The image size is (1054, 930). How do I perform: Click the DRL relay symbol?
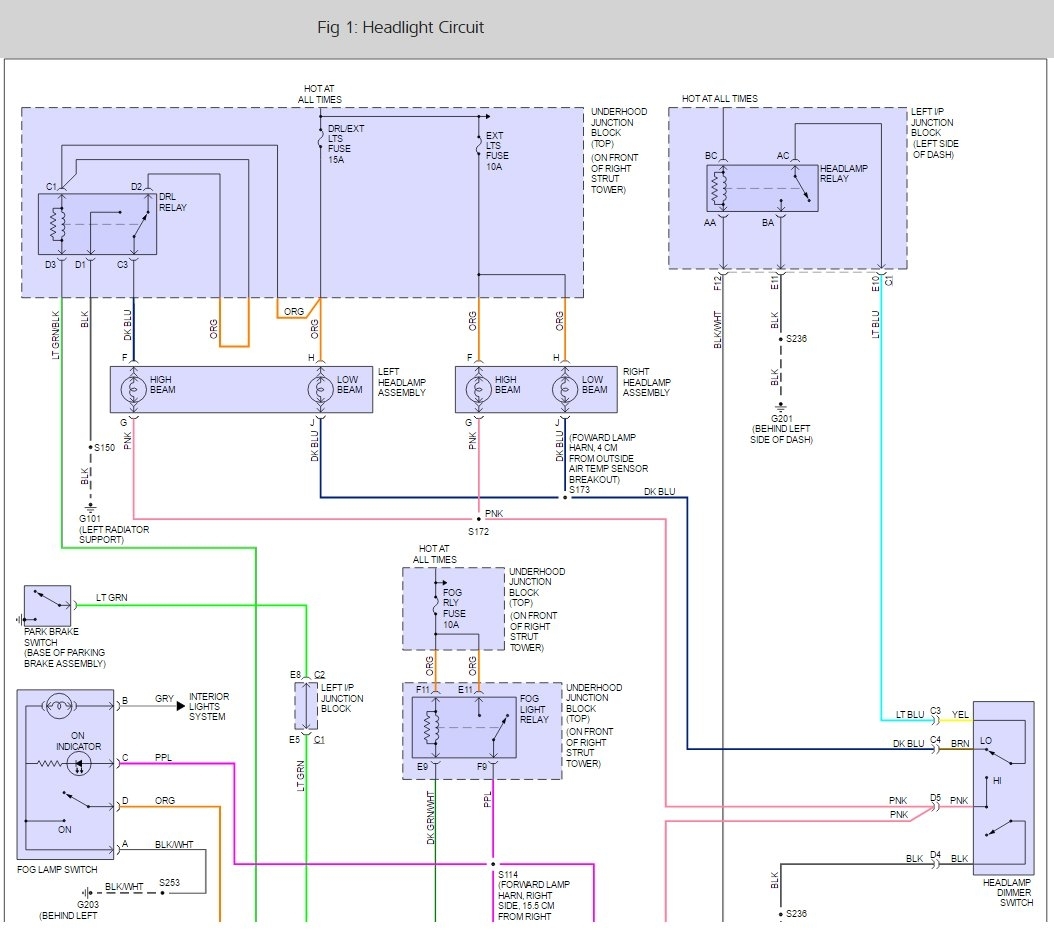pos(97,224)
